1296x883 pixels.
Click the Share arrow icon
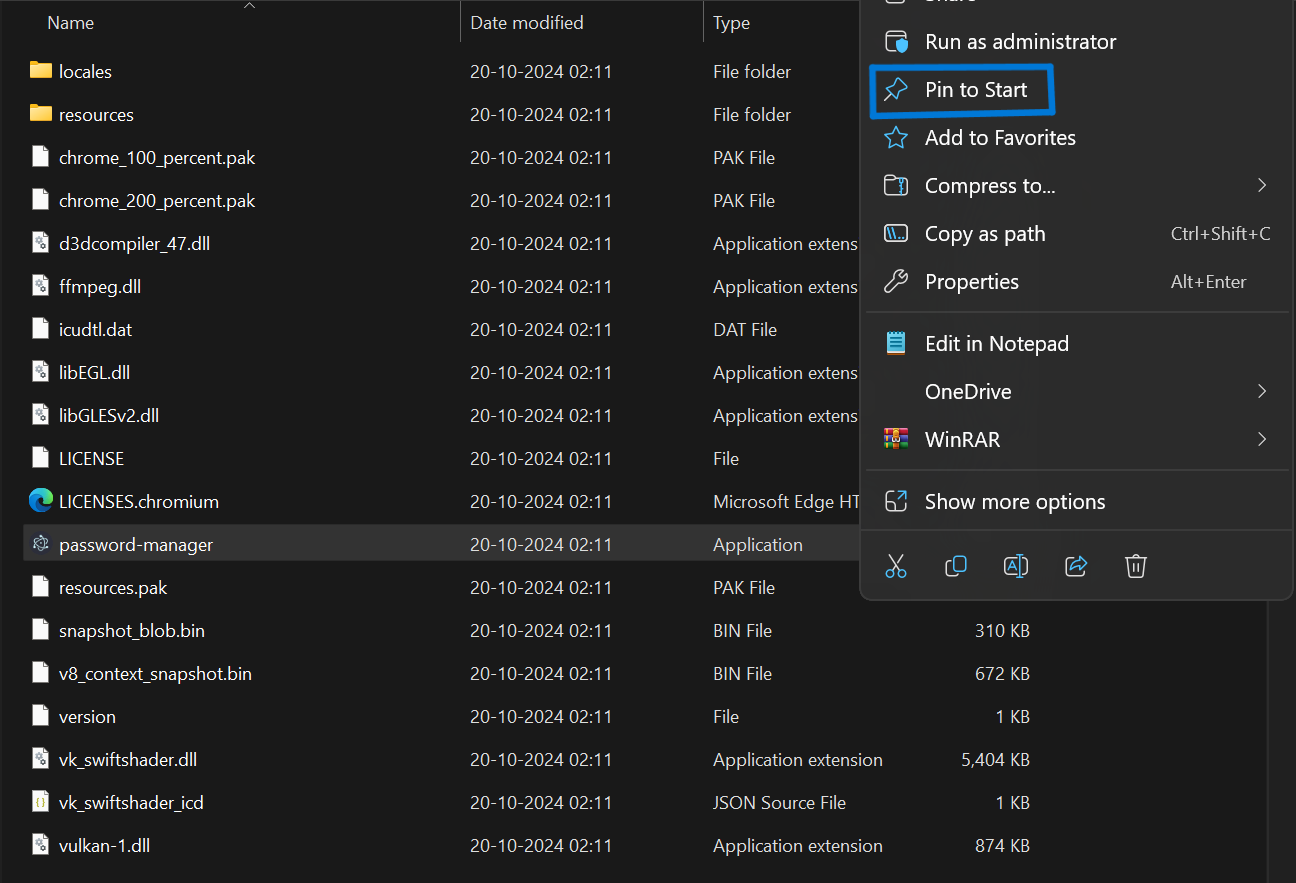point(1076,567)
